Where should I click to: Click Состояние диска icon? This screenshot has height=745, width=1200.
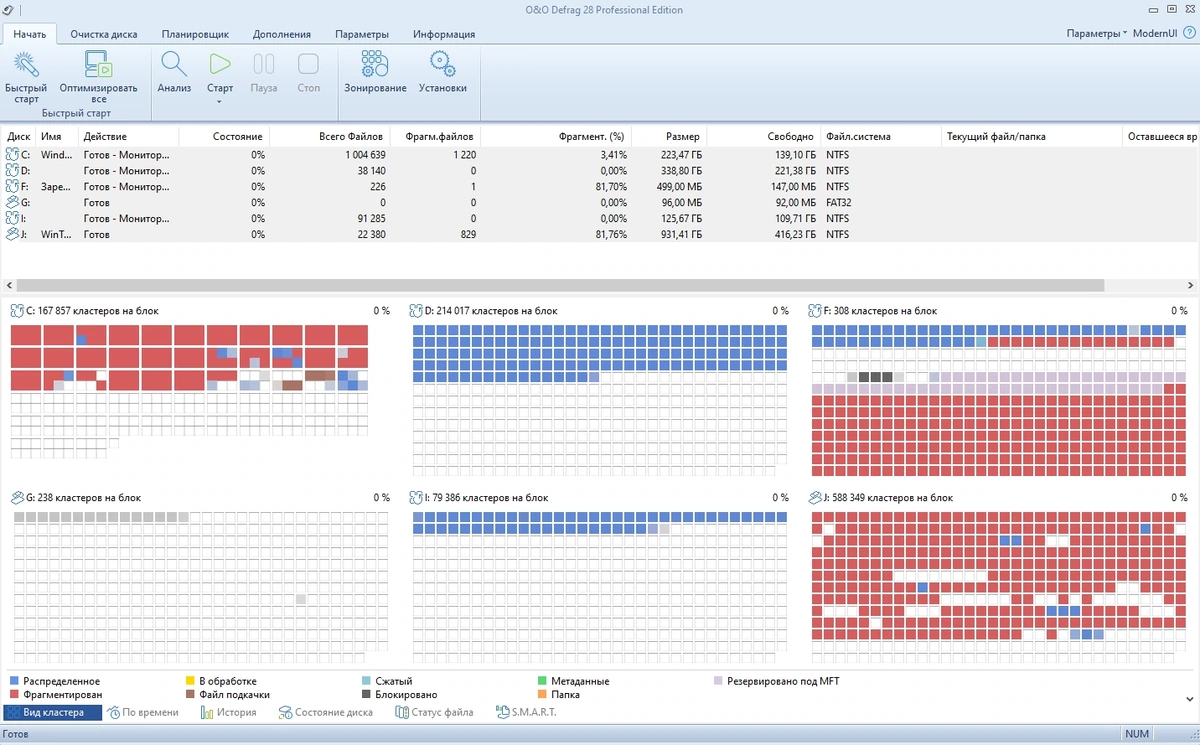point(284,712)
